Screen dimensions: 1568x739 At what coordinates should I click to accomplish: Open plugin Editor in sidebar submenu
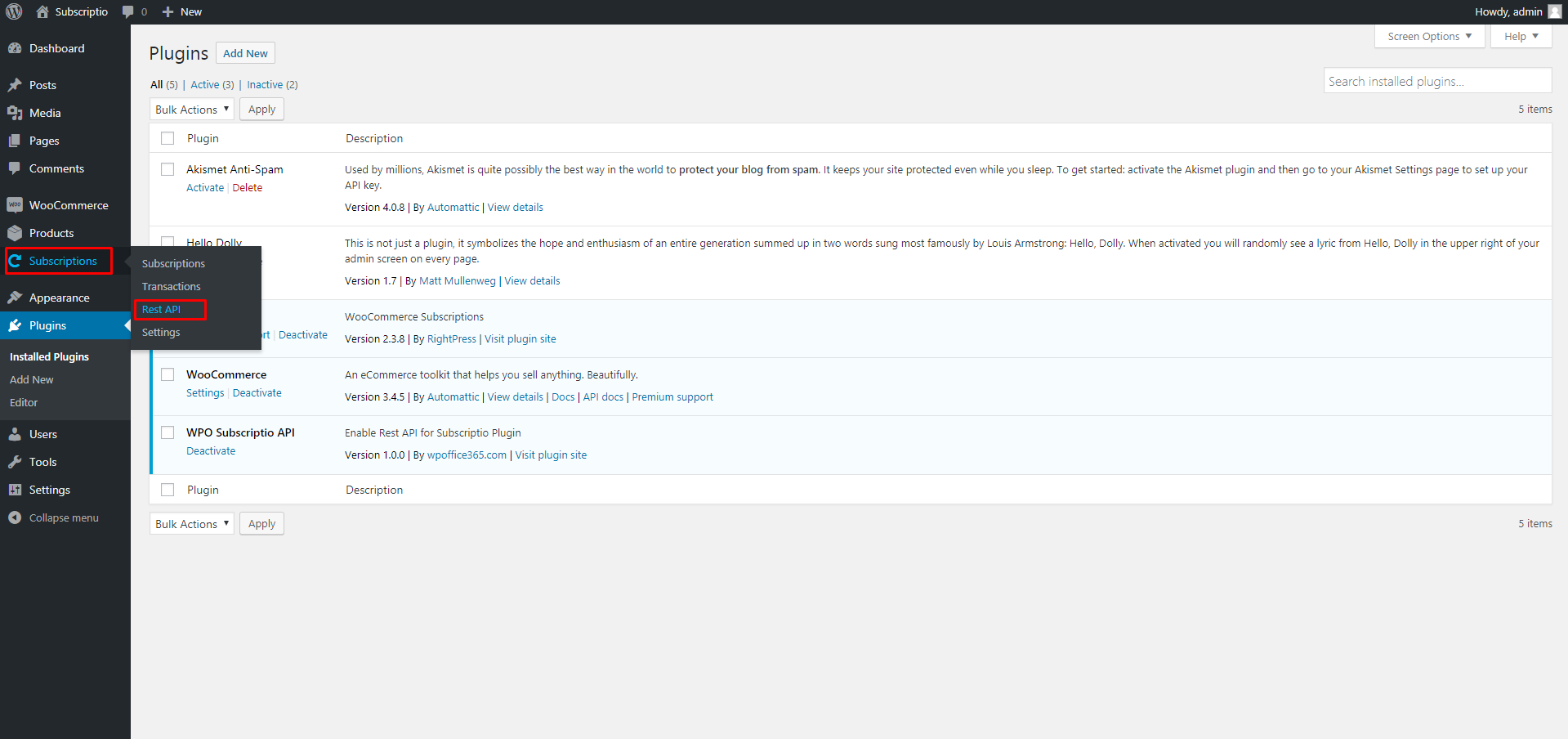point(24,403)
